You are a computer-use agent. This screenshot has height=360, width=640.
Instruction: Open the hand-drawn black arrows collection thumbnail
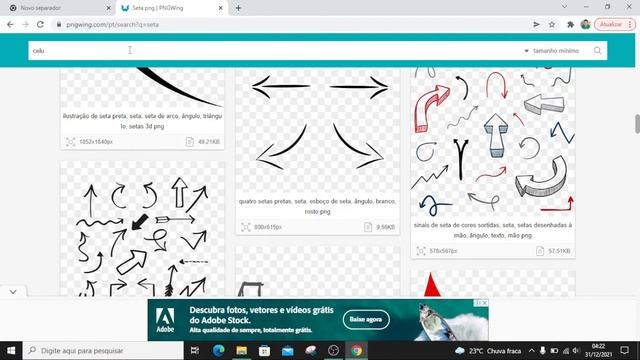(142, 229)
